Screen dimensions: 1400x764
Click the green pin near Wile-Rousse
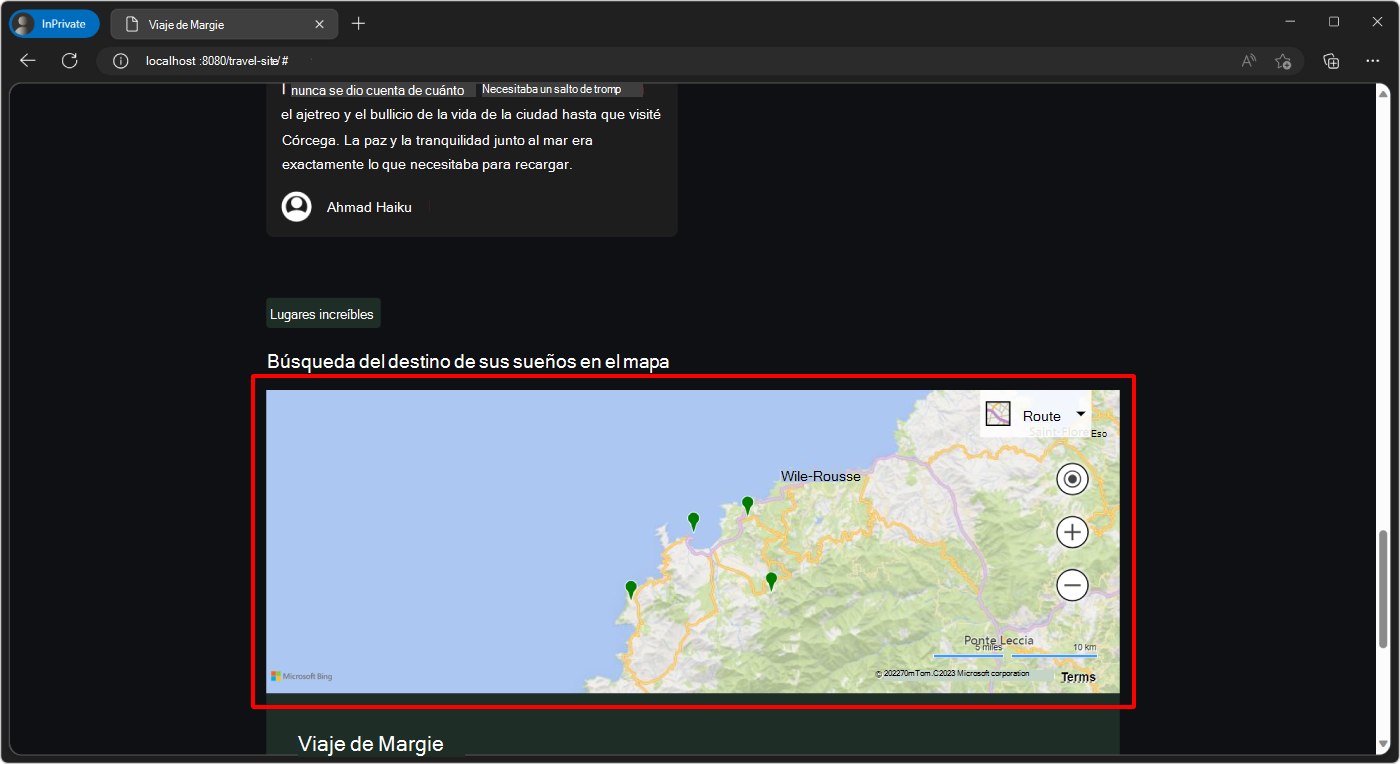tap(748, 505)
